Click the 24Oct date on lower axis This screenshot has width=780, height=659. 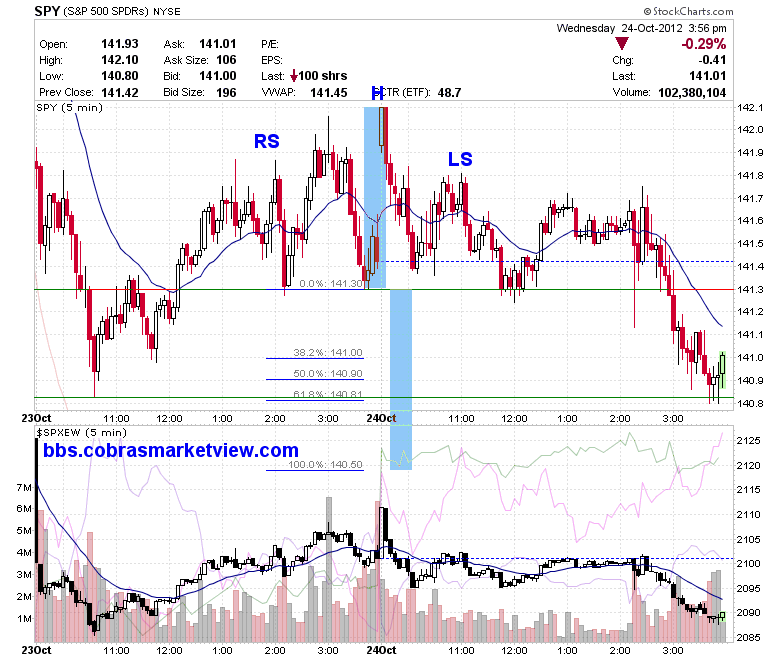[x=381, y=650]
